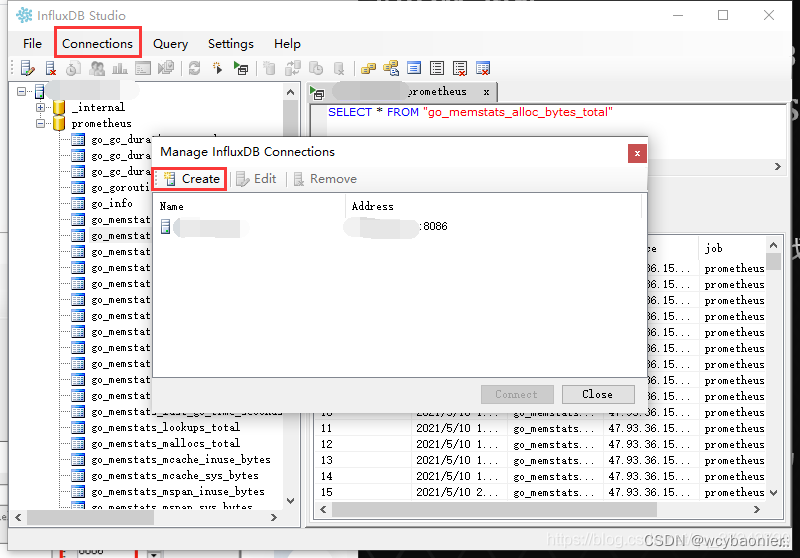The image size is (800, 558).
Task: Click the tree panel horizontal scrollbar thumb
Action: click(x=90, y=517)
